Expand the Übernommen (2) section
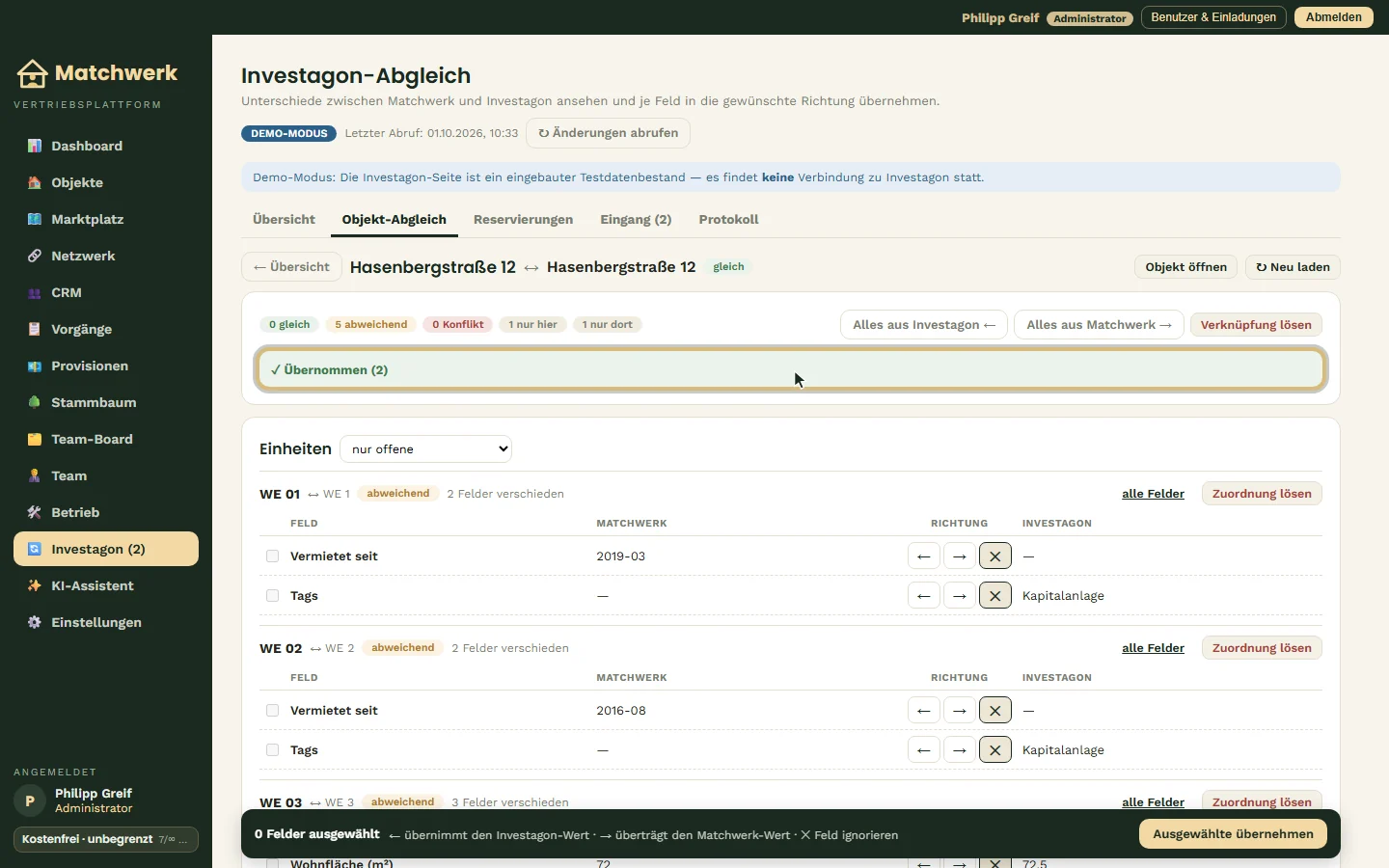This screenshot has height=868, width=1389. pyautogui.click(x=791, y=370)
